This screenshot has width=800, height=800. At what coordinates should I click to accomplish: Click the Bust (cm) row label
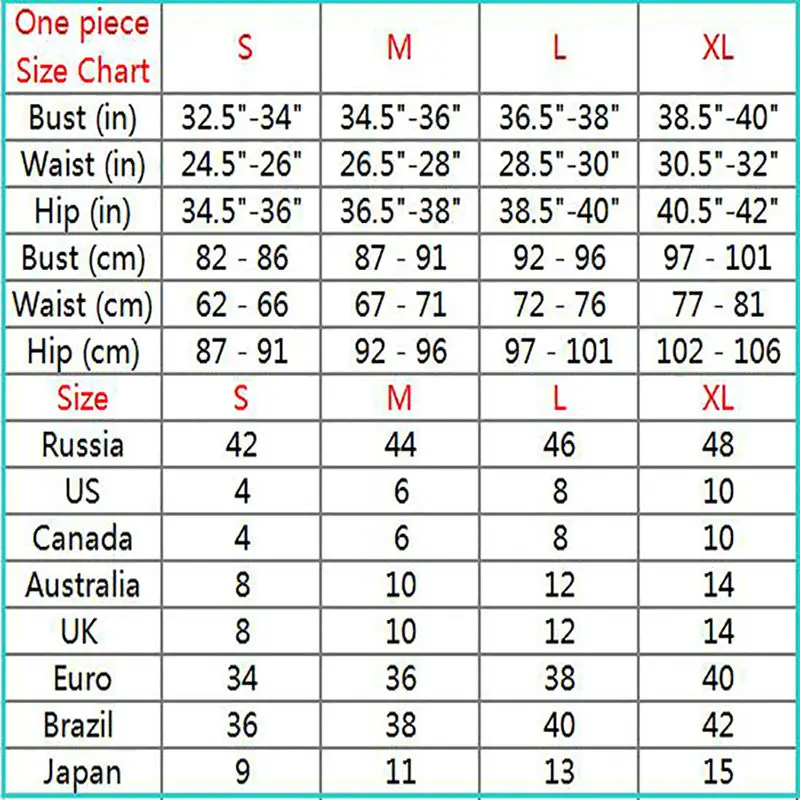click(83, 258)
